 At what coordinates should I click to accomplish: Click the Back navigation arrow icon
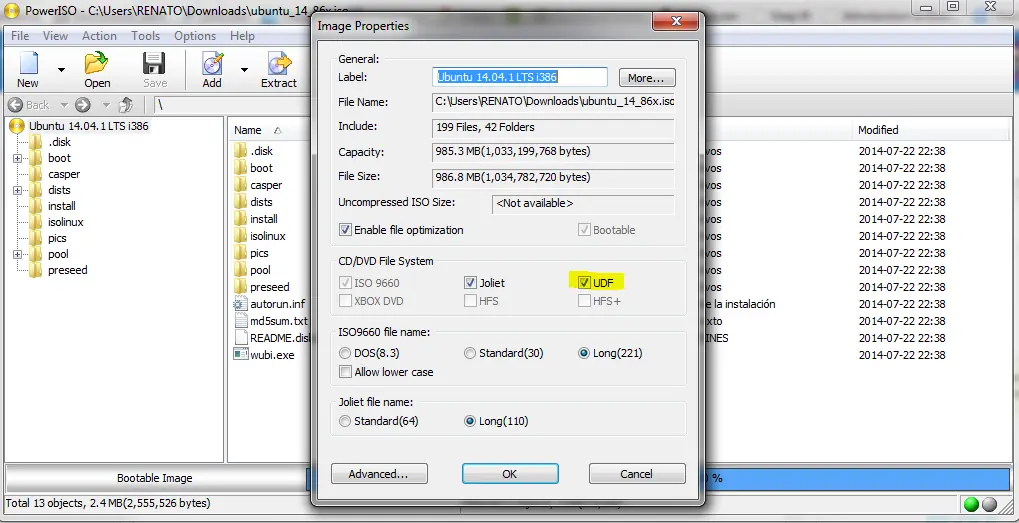click(x=16, y=105)
